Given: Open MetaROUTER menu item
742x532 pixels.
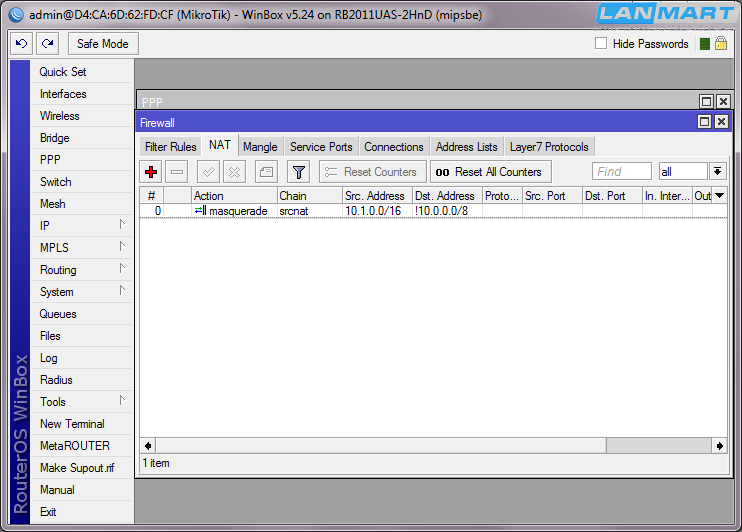Looking at the screenshot, I should 81,446.
